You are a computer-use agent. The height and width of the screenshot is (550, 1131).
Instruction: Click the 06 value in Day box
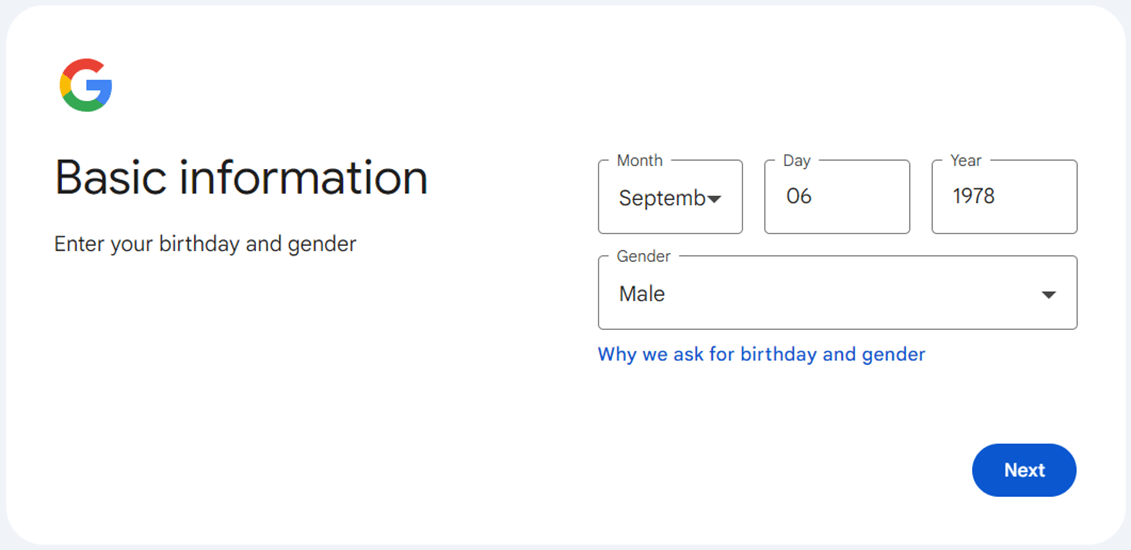799,197
